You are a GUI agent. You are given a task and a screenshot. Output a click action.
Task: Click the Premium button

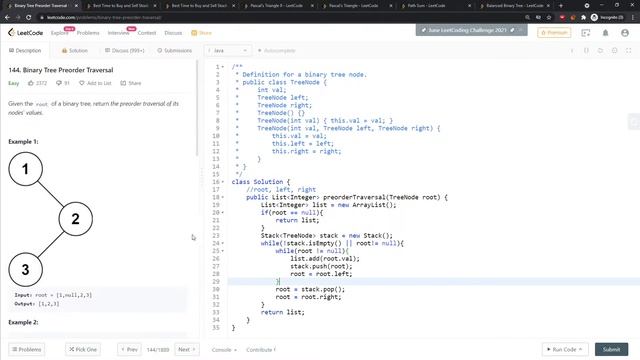click(x=554, y=33)
